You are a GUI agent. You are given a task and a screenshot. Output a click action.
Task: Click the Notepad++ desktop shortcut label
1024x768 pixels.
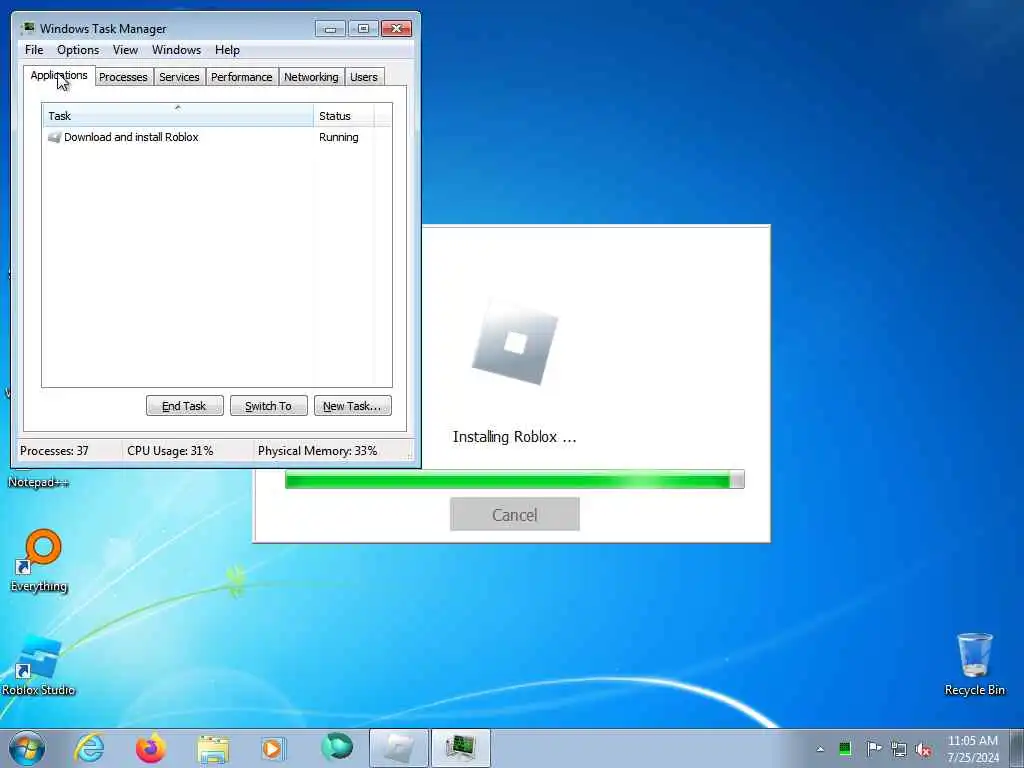click(38, 483)
